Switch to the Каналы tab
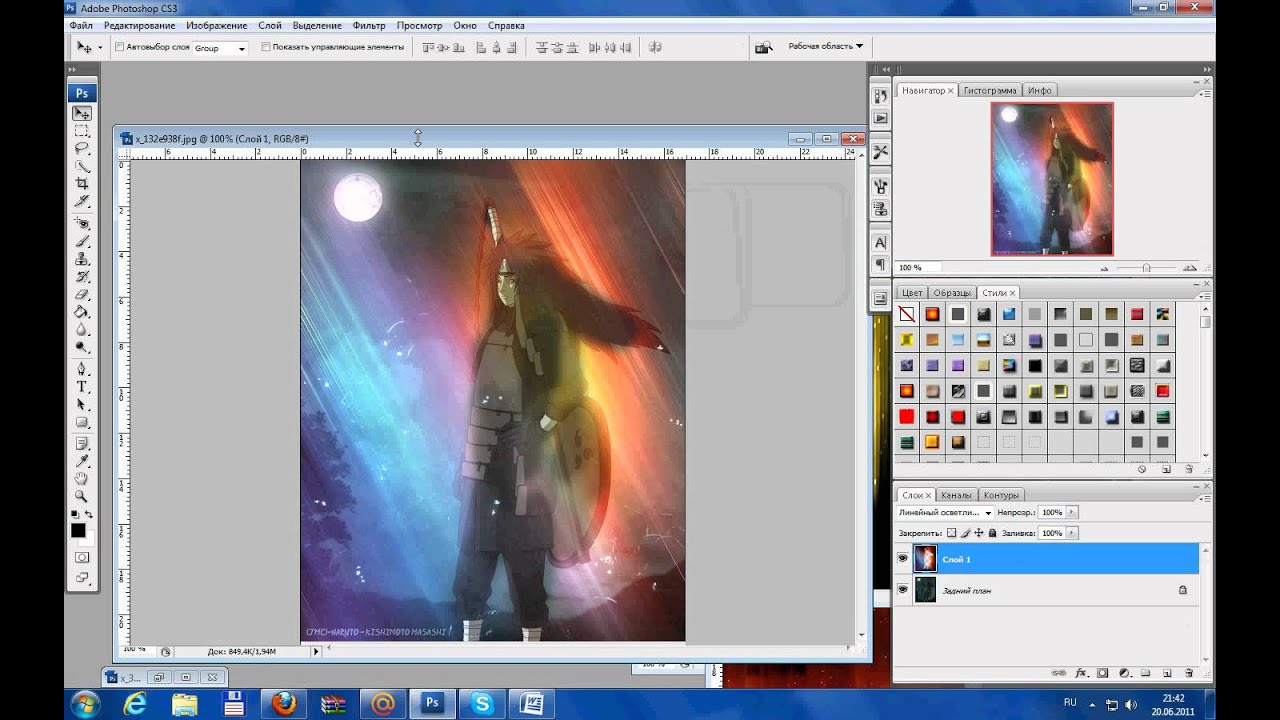Image resolution: width=1280 pixels, height=720 pixels. (x=956, y=495)
